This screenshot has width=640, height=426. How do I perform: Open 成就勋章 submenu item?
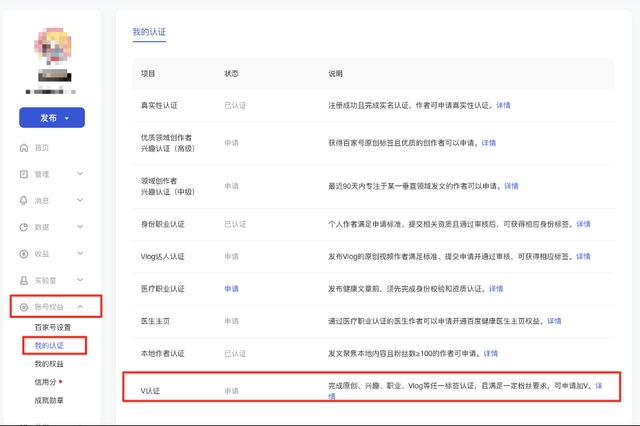tap(49, 400)
